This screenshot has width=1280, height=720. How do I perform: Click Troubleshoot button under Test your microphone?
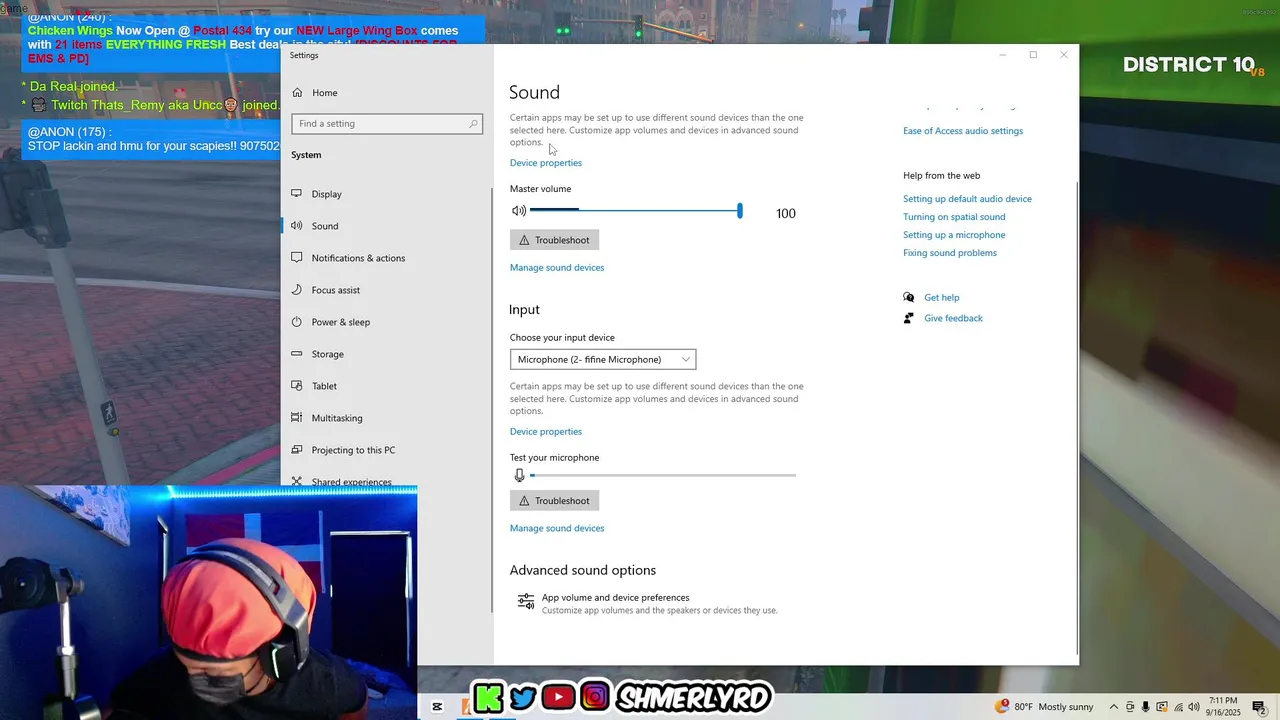(x=554, y=501)
